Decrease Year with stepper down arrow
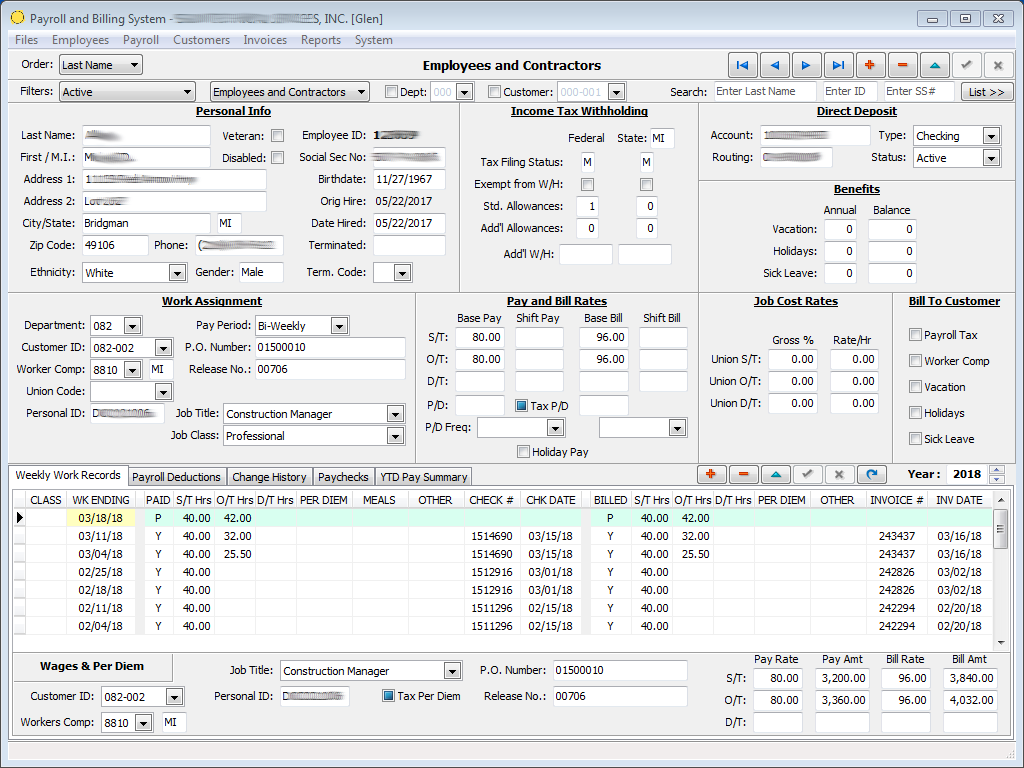The image size is (1024, 768). pos(997,479)
